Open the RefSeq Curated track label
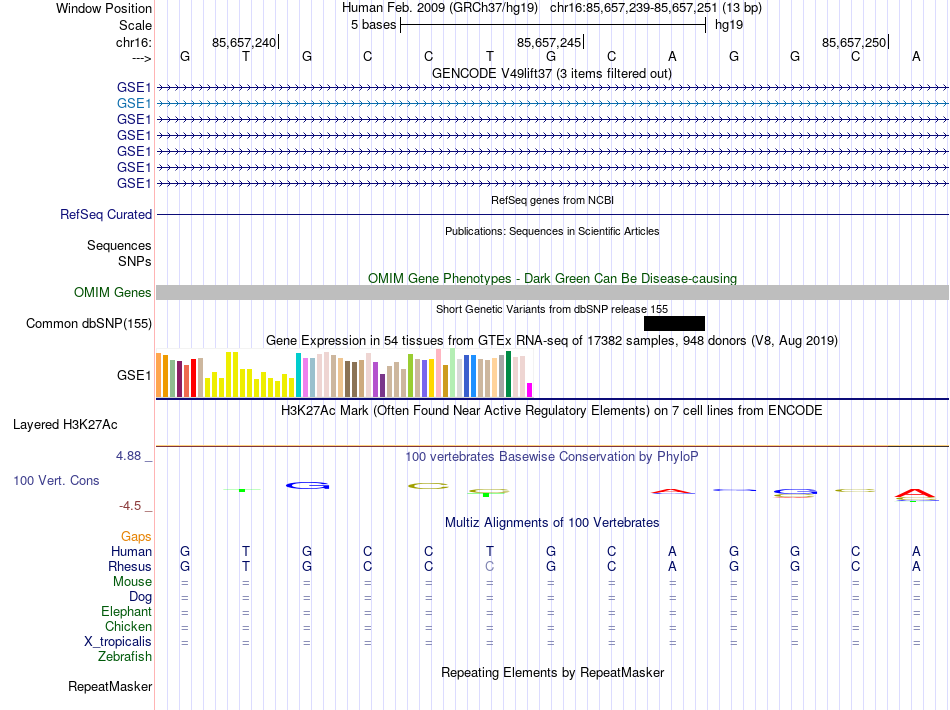The width and height of the screenshot is (950, 710). [106, 214]
